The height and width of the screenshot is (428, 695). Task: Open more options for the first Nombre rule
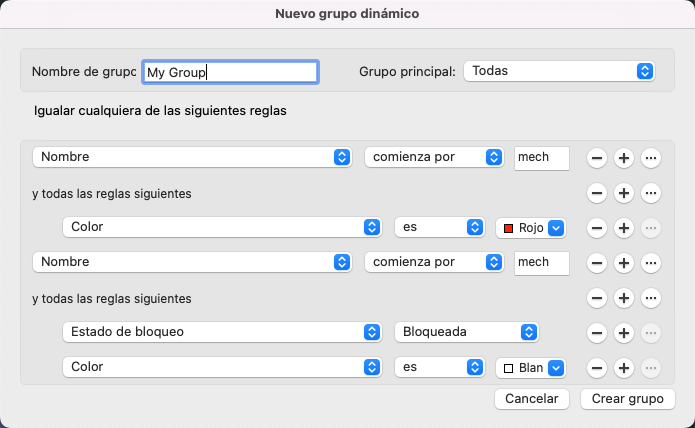coord(651,158)
